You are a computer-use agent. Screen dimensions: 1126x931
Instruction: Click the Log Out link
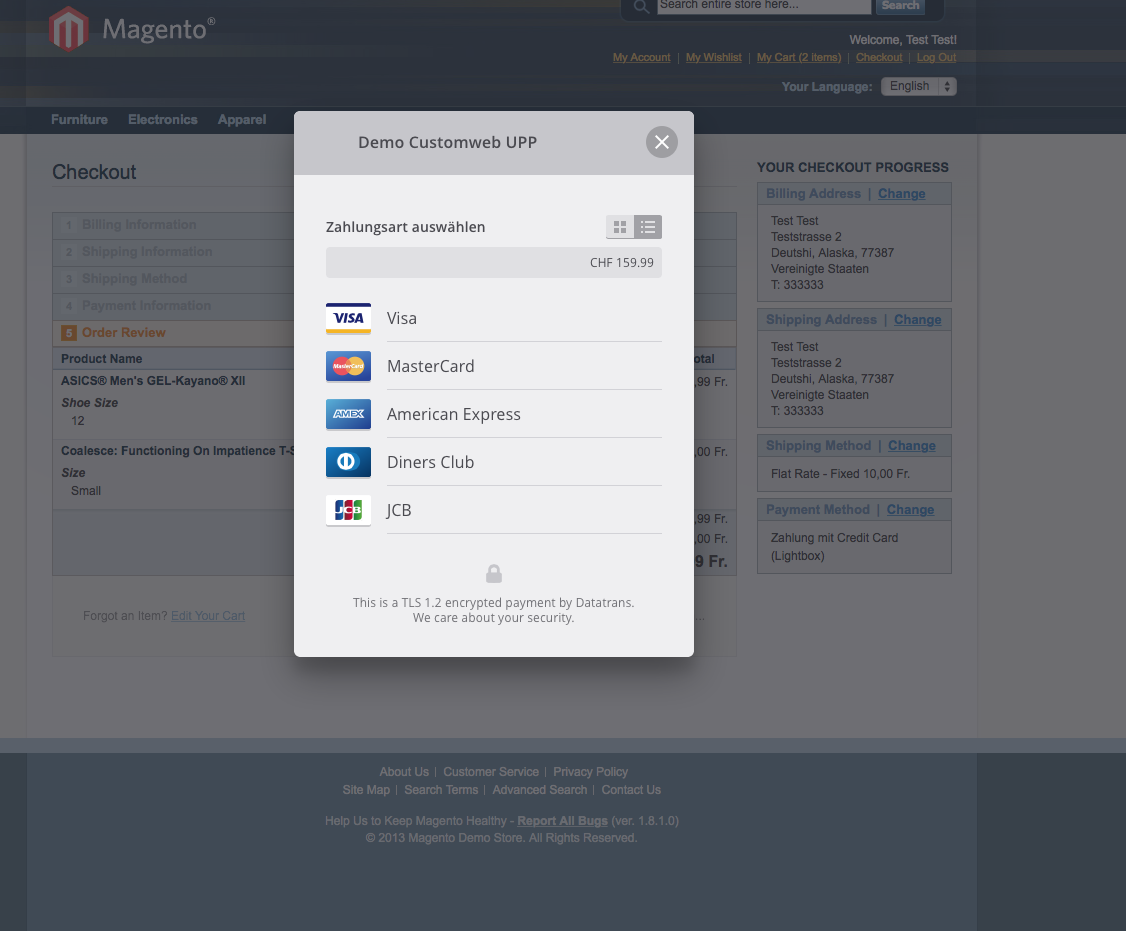pyautogui.click(x=936, y=57)
